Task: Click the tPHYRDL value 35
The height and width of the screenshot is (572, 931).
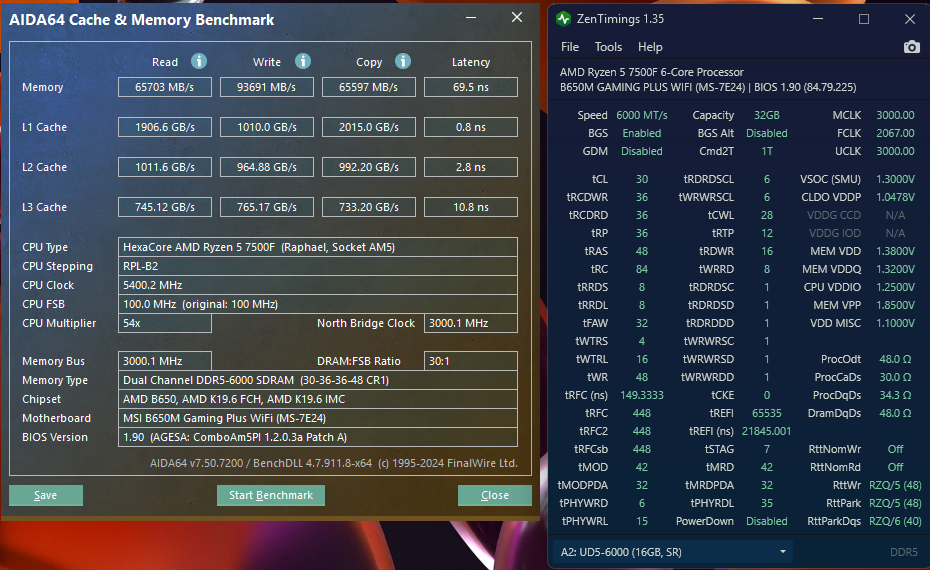Action: pos(767,503)
